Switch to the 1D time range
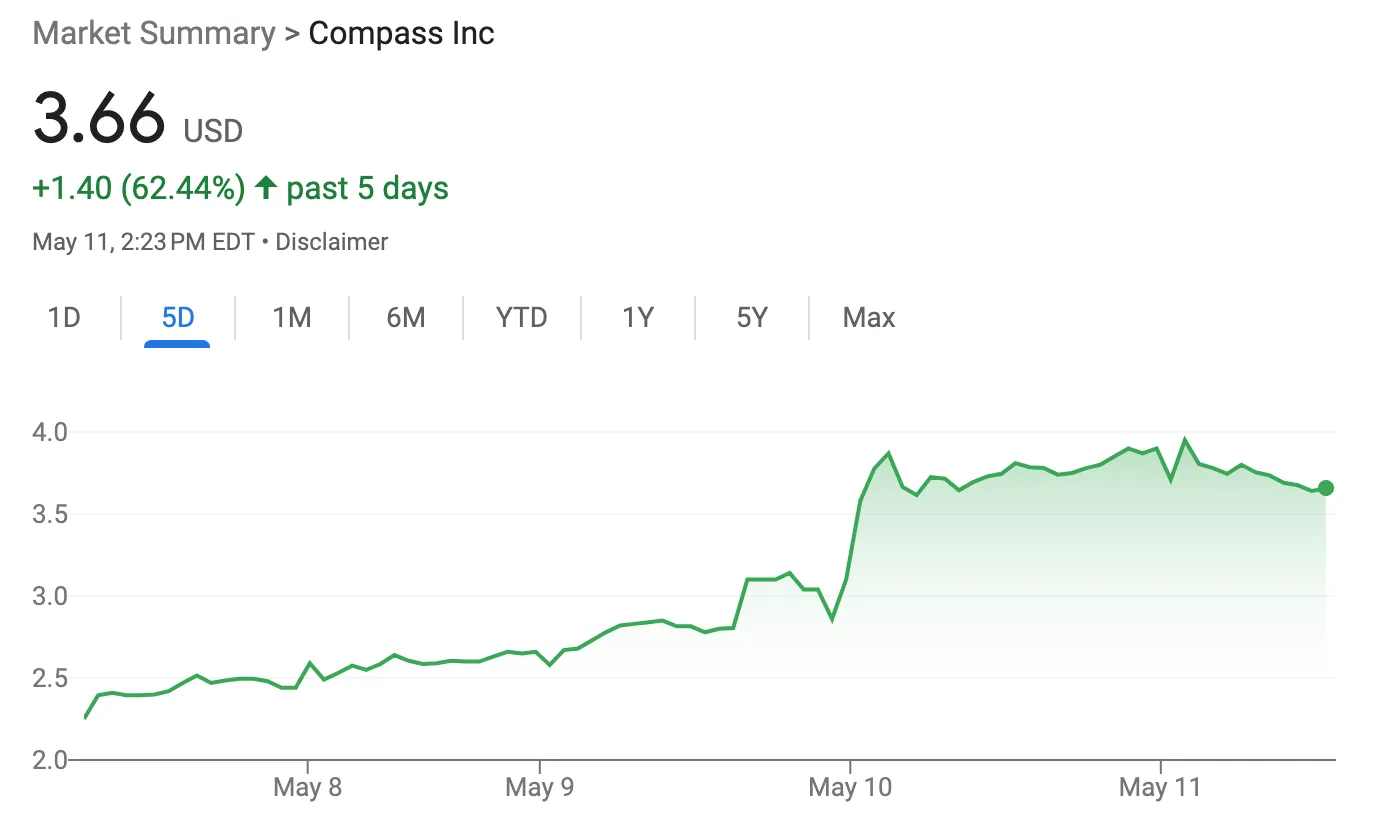 click(64, 318)
